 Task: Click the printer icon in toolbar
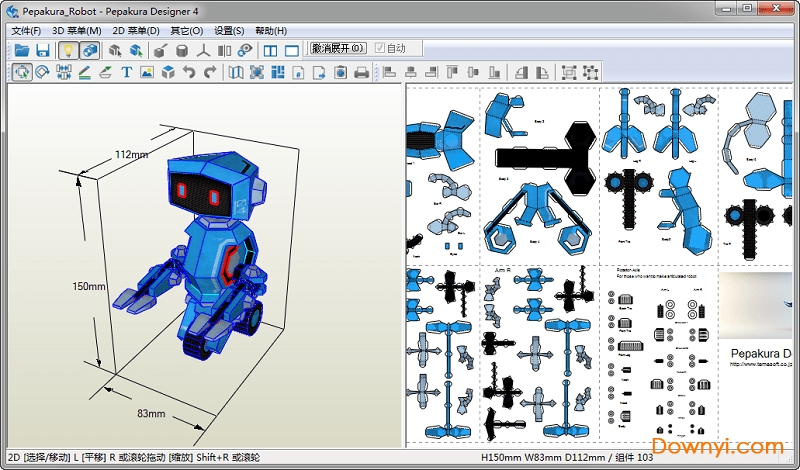(361, 72)
